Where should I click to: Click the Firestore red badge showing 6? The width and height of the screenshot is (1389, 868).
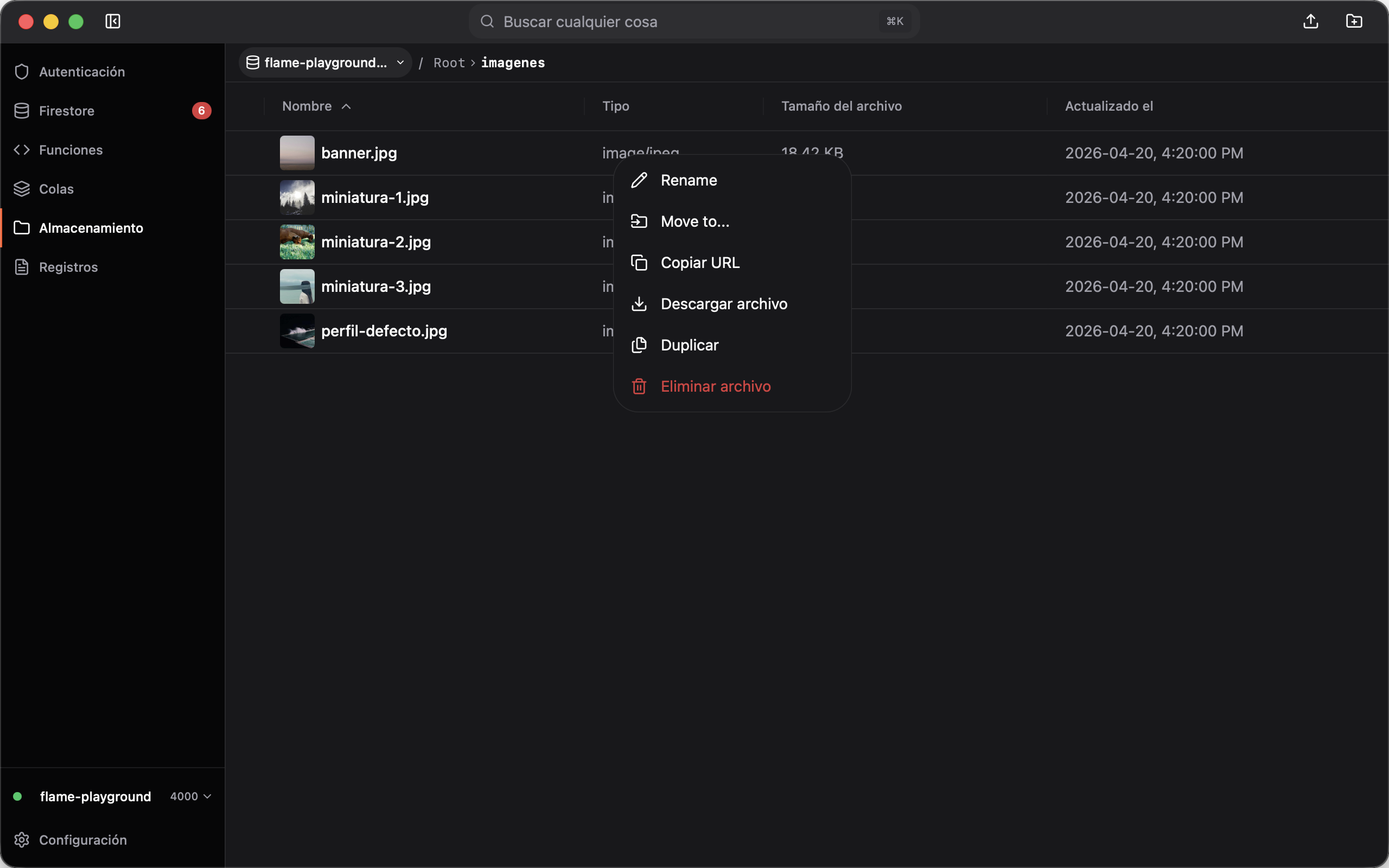(201, 111)
